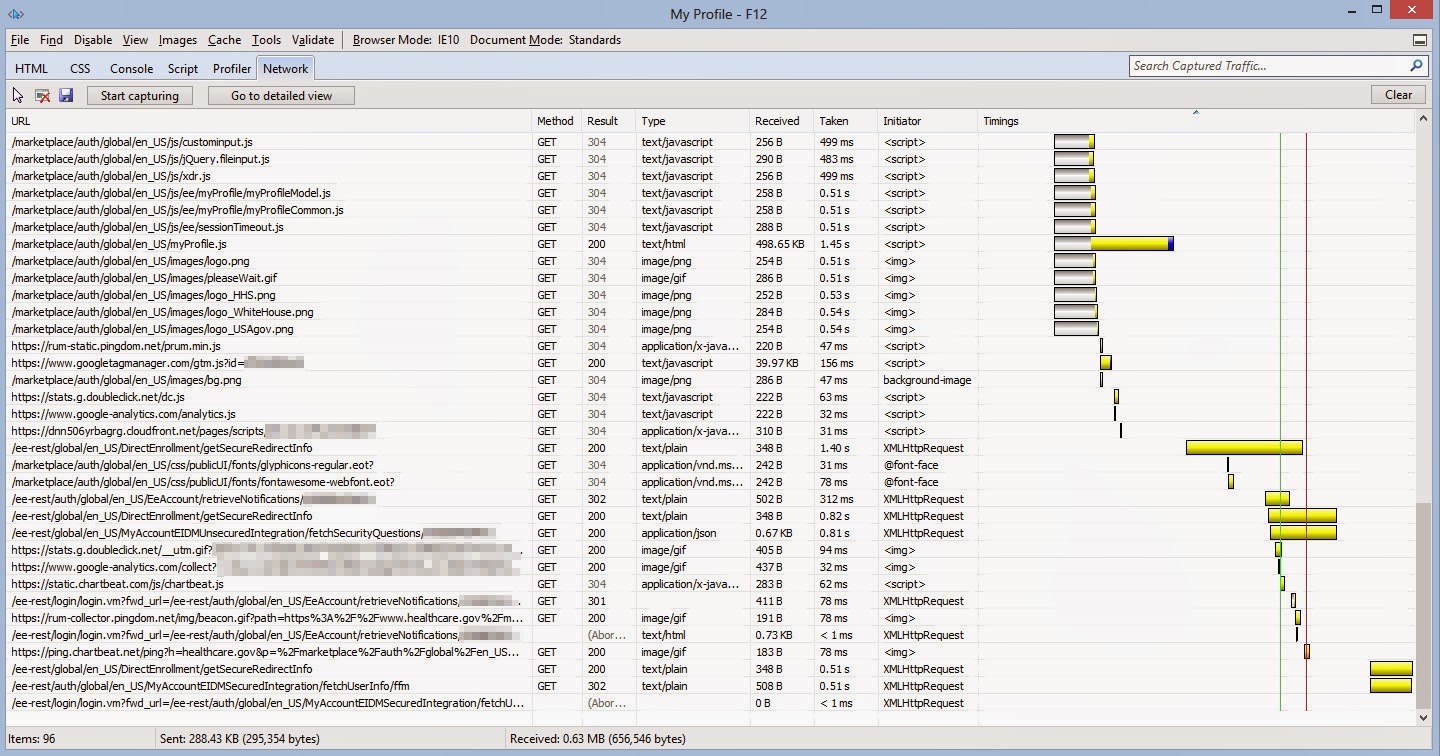1440x756 pixels.
Task: Open the View menu
Action: pyautogui.click(x=135, y=40)
